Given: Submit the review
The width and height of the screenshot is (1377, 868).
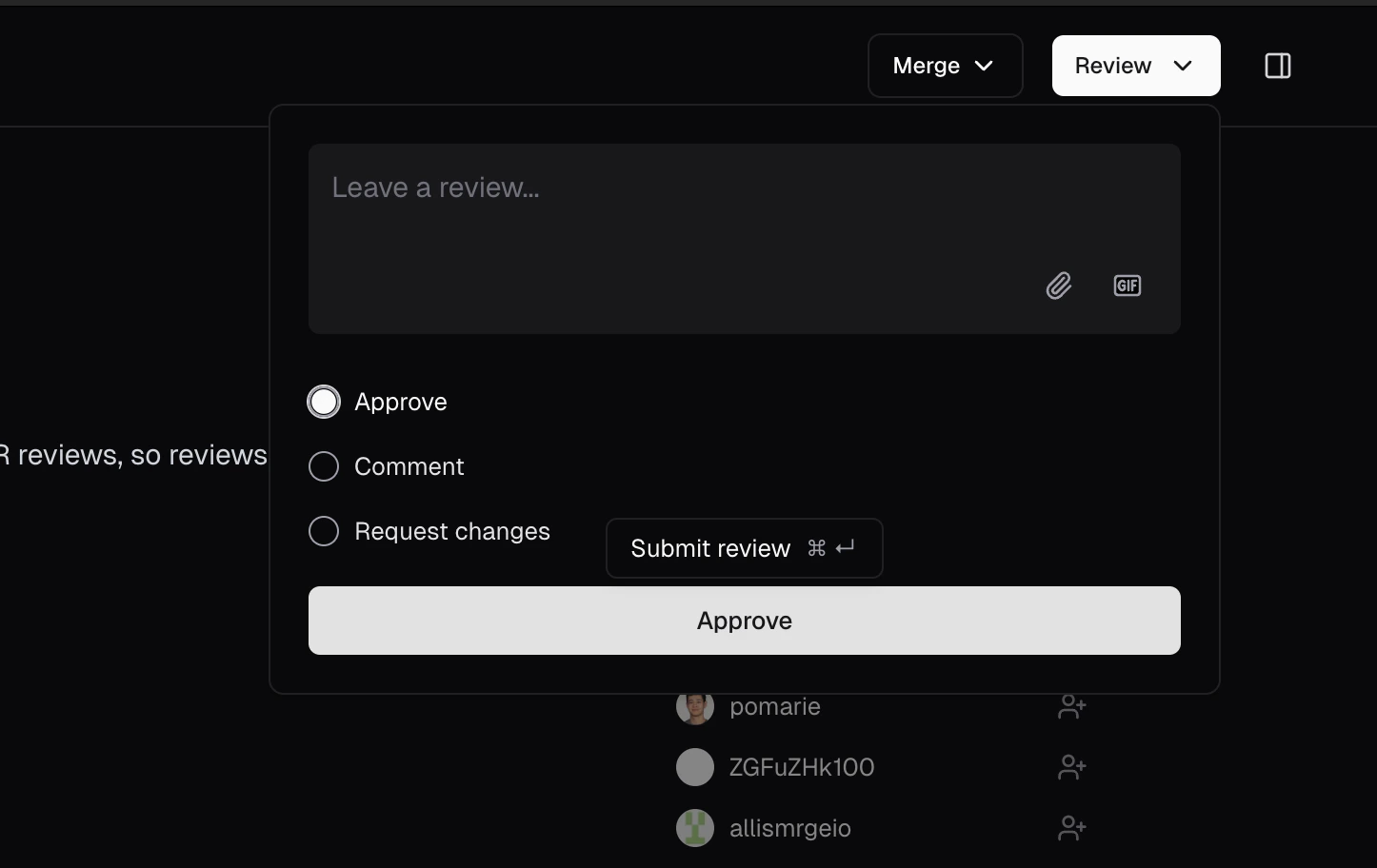Looking at the screenshot, I should [x=744, y=548].
